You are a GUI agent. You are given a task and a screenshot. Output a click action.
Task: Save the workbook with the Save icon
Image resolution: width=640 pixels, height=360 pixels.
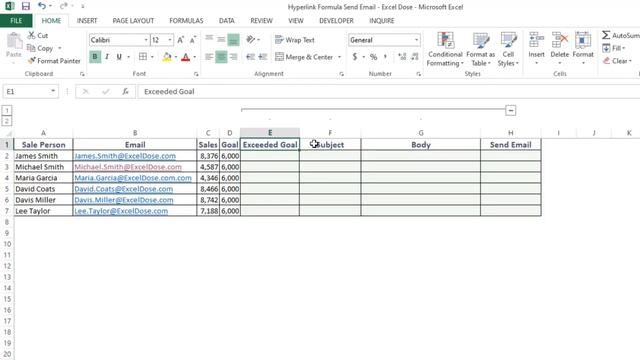pyautogui.click(x=26, y=6)
